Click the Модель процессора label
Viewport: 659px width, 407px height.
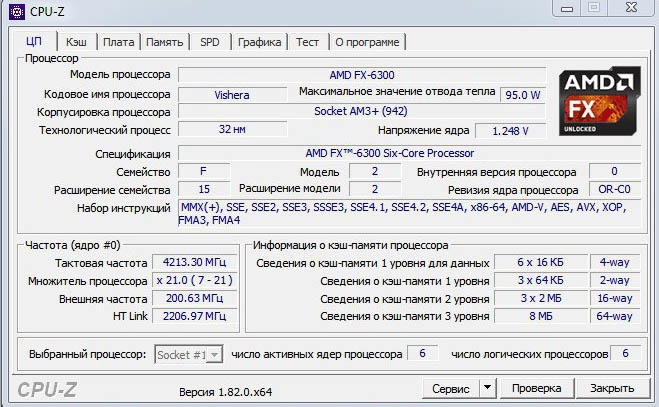pos(120,74)
